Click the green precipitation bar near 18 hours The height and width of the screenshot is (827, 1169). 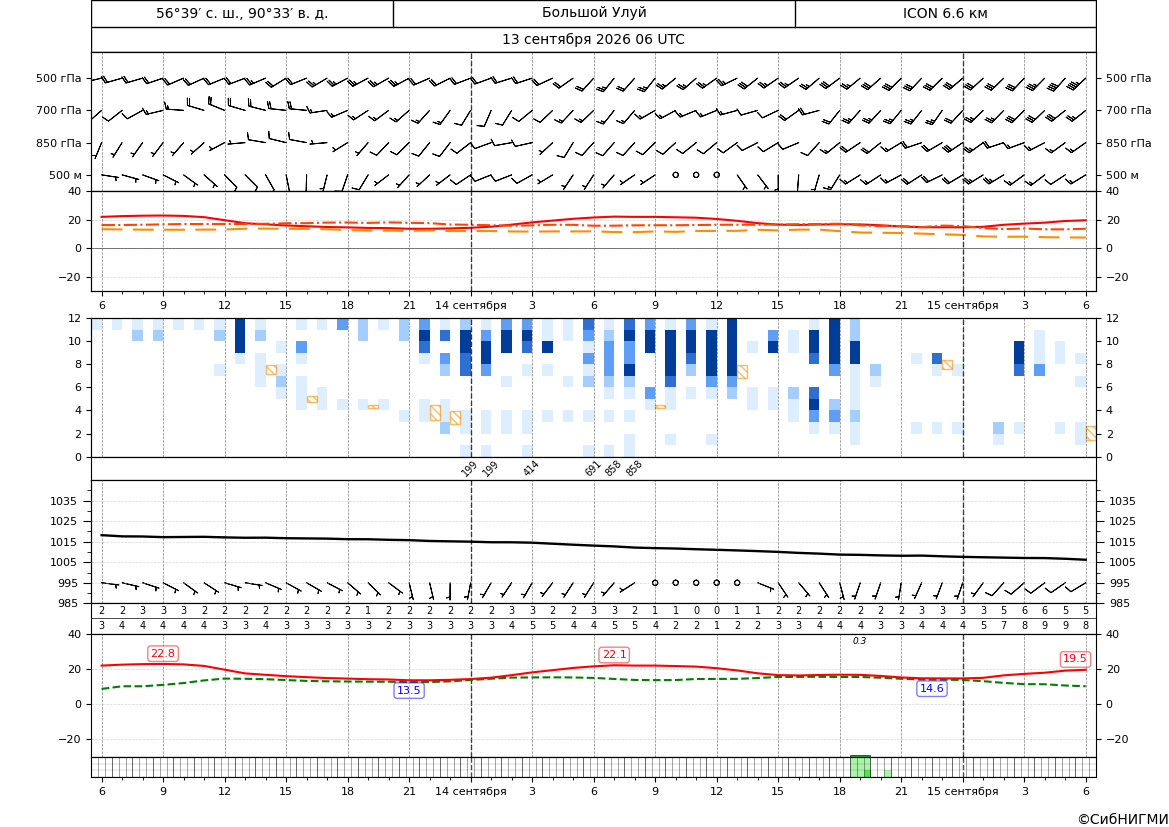tap(860, 767)
